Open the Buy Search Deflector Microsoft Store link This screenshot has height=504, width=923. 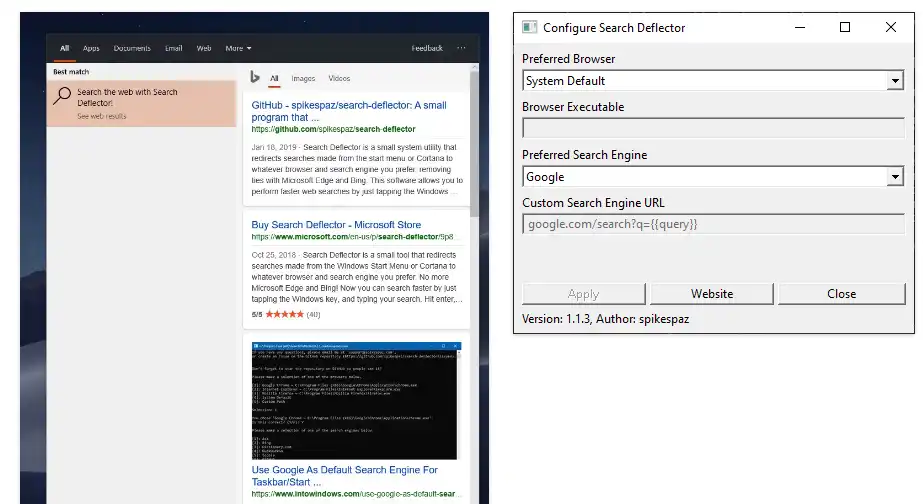coord(336,225)
